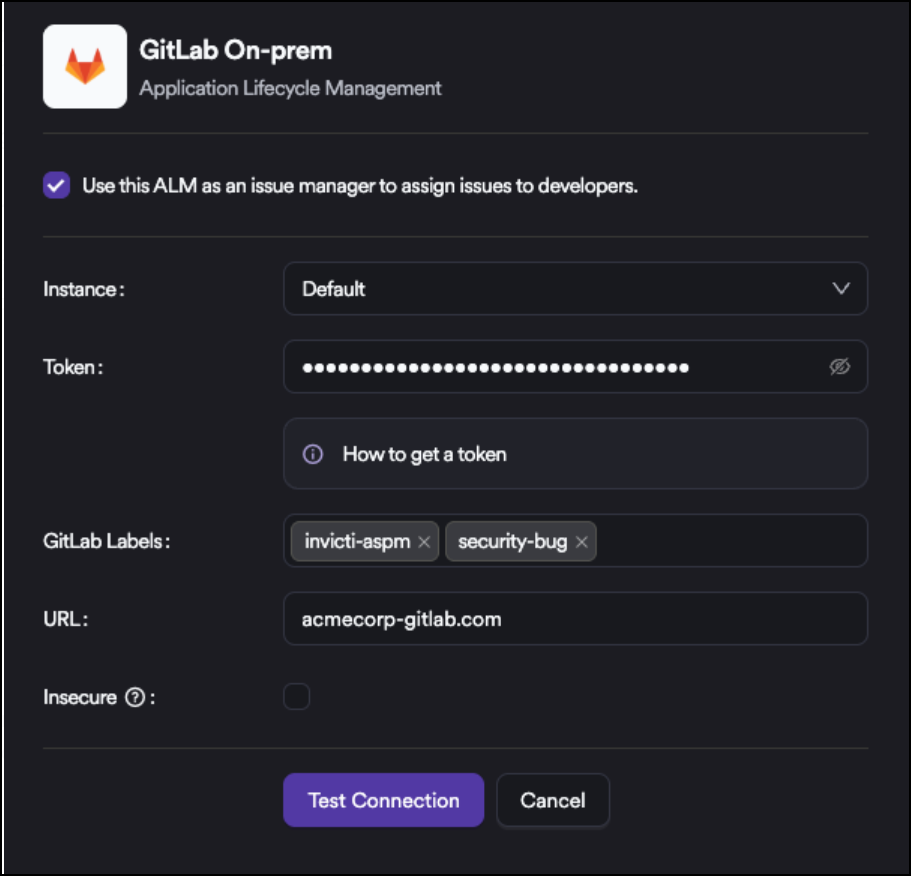911x876 pixels.
Task: Click the Cancel button
Action: click(x=553, y=800)
